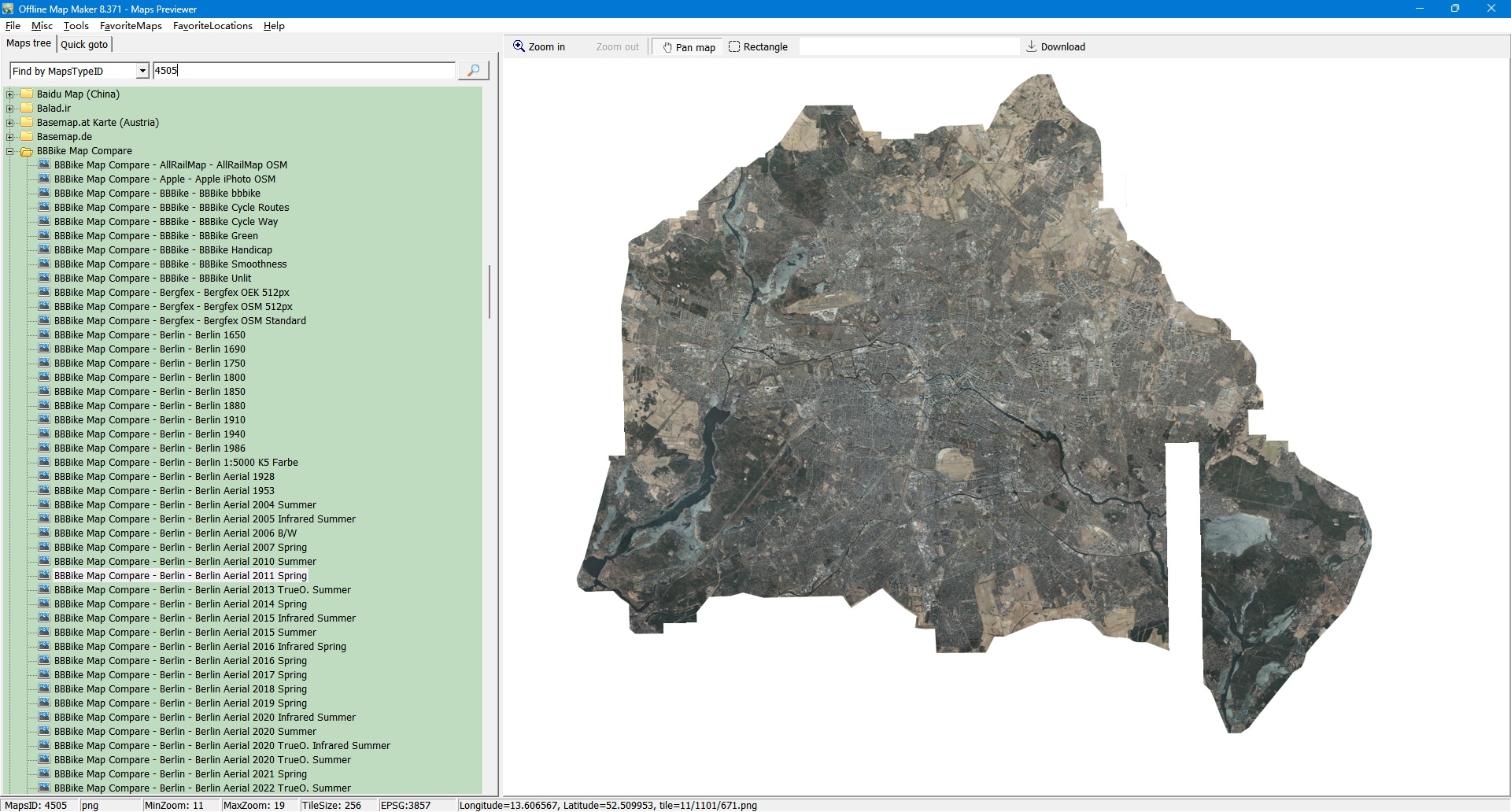
Task: Open the Find by MapsTypeID dropdown
Action: pos(142,71)
